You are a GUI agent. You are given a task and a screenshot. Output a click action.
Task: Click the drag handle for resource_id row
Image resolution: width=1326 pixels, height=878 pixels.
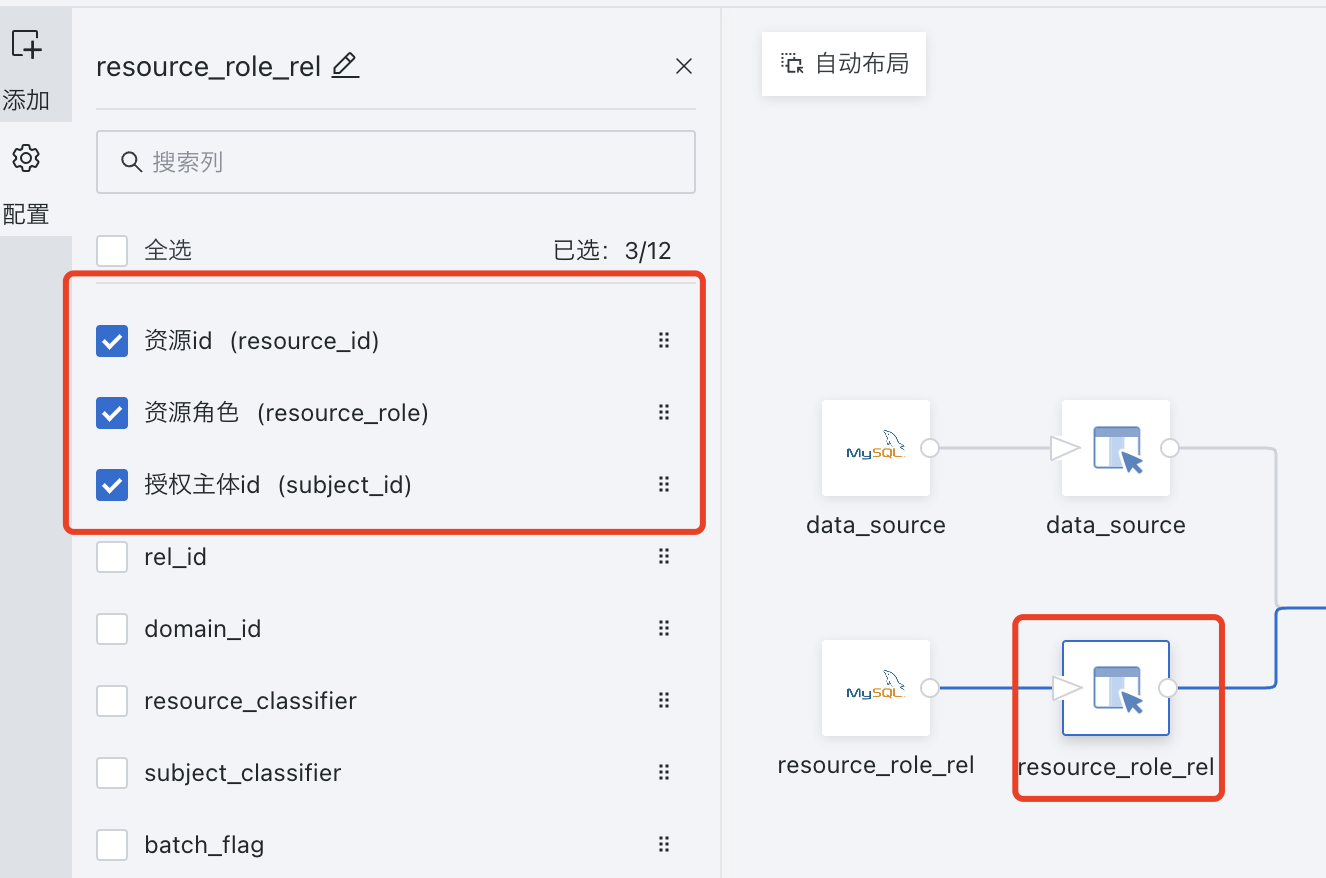[664, 341]
